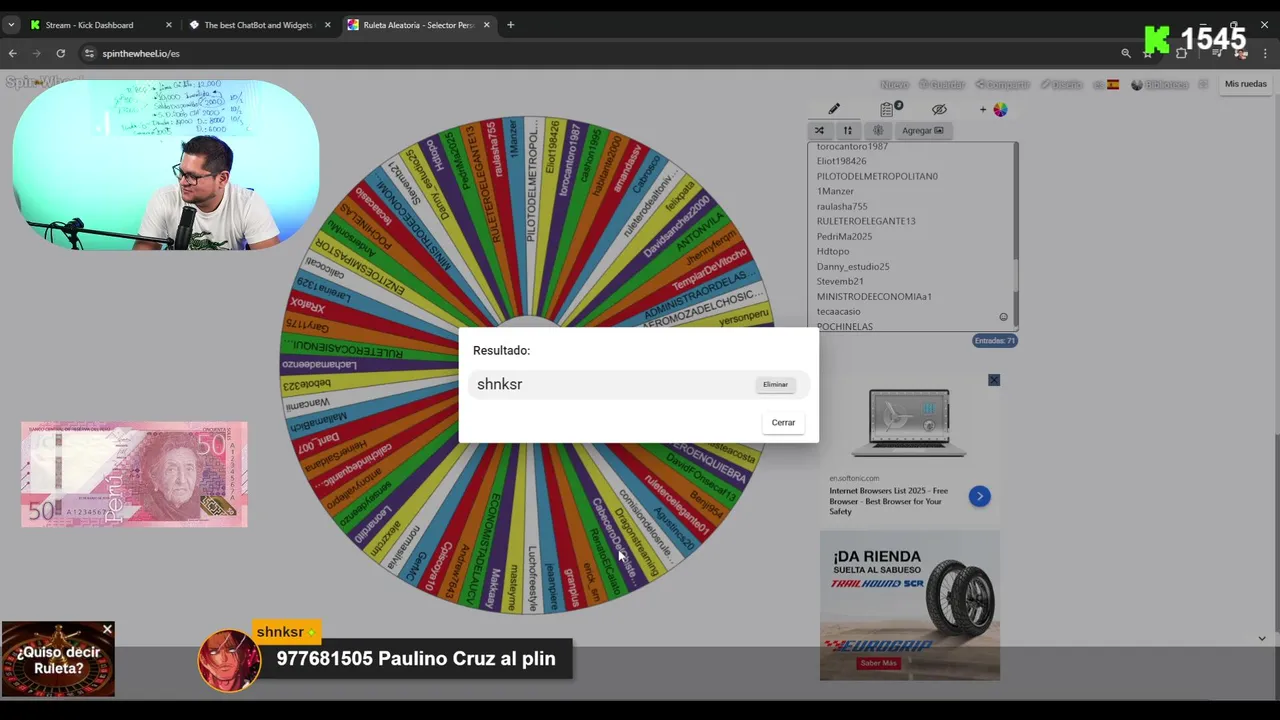Select entry PILOTODELMETROPOLITAN0 in list
Viewport: 1280px width, 720px height.
pyautogui.click(x=877, y=176)
